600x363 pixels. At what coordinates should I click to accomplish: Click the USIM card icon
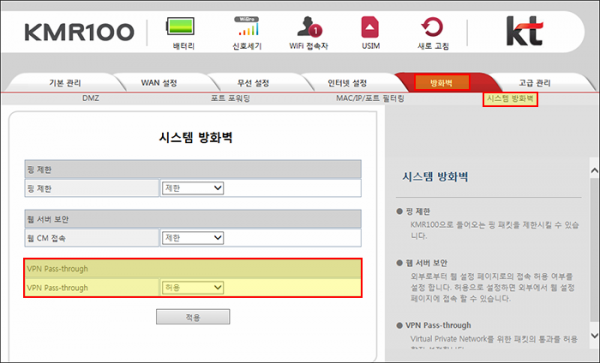[370, 27]
